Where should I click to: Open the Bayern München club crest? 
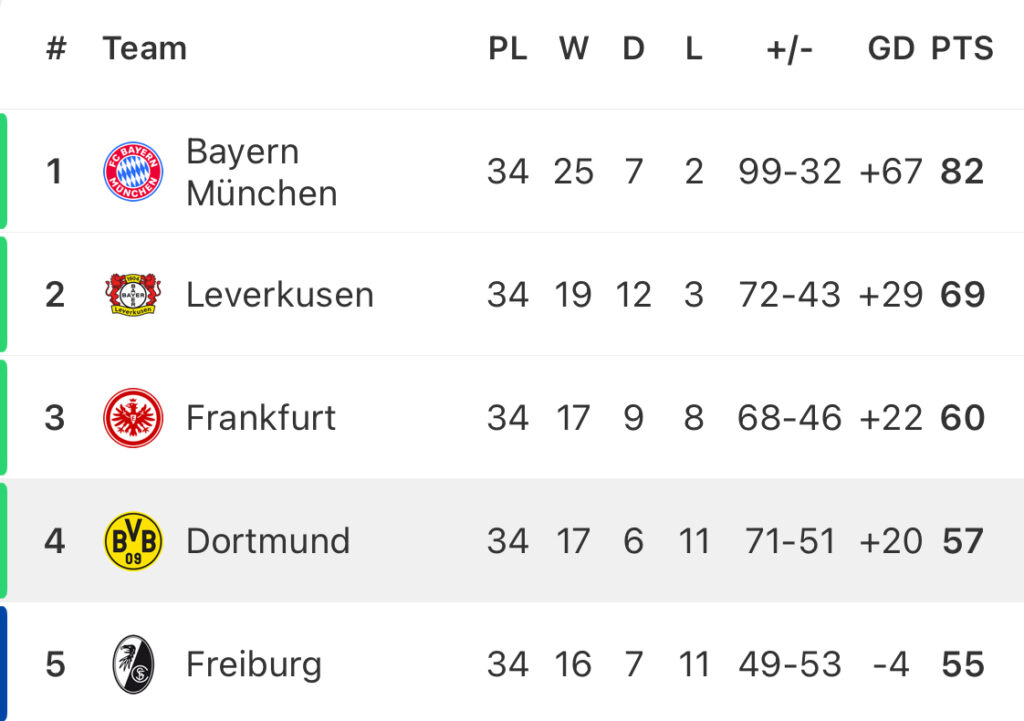click(x=133, y=171)
